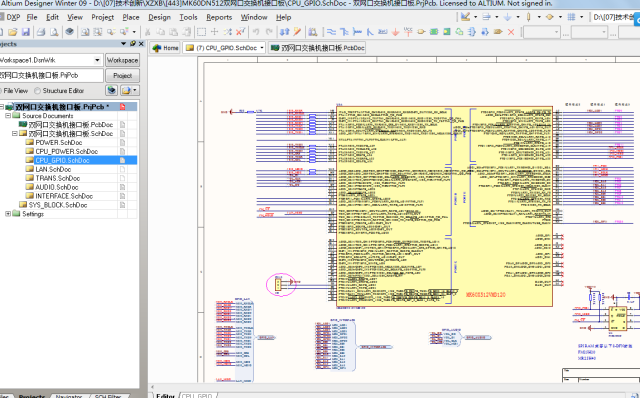The width and height of the screenshot is (640, 398).
Task: Open the File menu
Action: [x=32, y=17]
